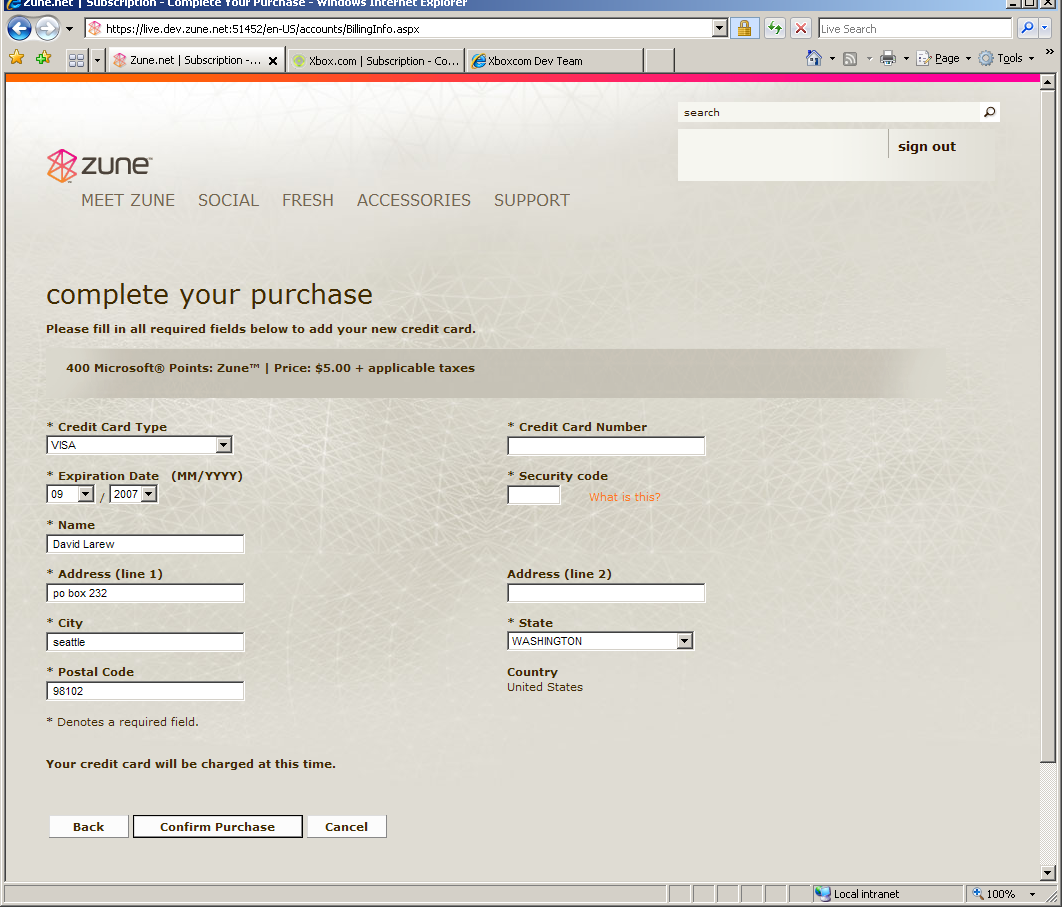Open the zoom level dropdown arrow
The image size is (1062, 907).
click(x=1032, y=894)
